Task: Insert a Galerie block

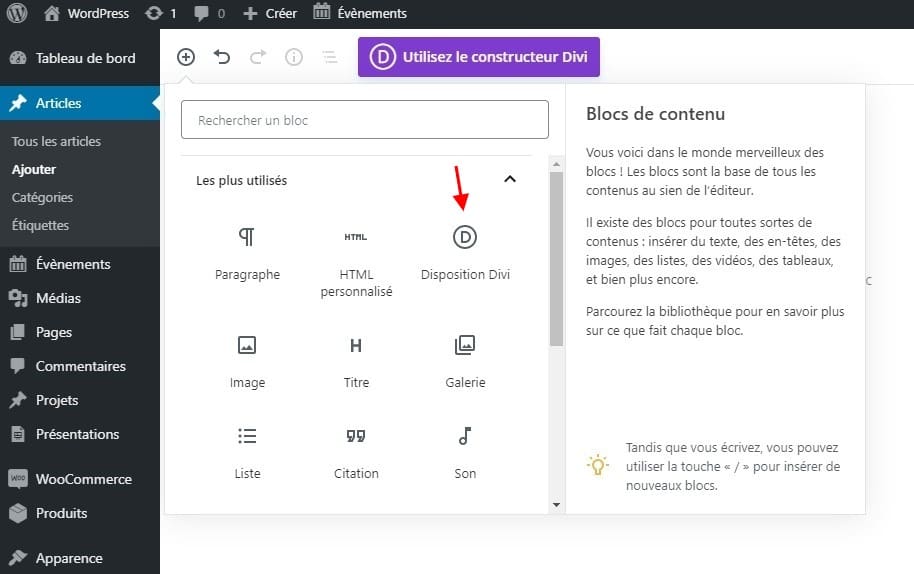Action: [465, 361]
